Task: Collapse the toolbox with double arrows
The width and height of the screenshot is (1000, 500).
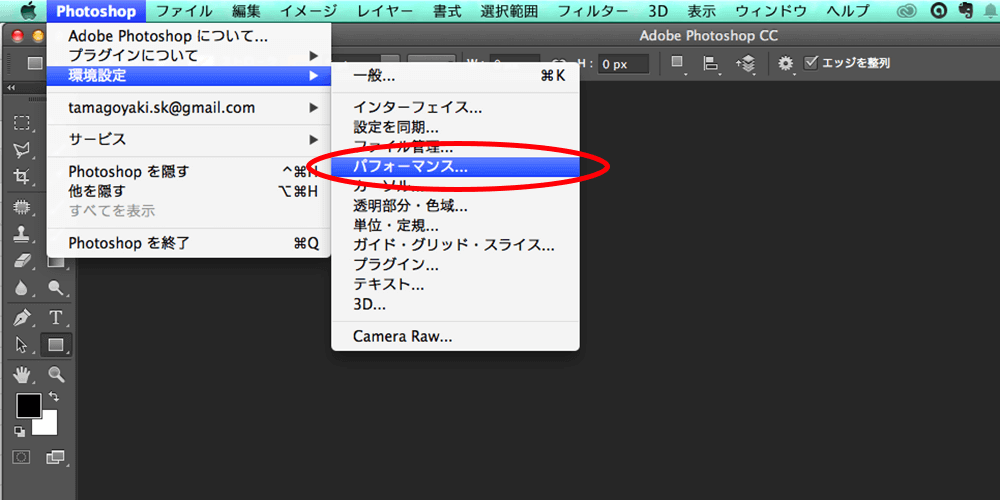Action: [11, 88]
